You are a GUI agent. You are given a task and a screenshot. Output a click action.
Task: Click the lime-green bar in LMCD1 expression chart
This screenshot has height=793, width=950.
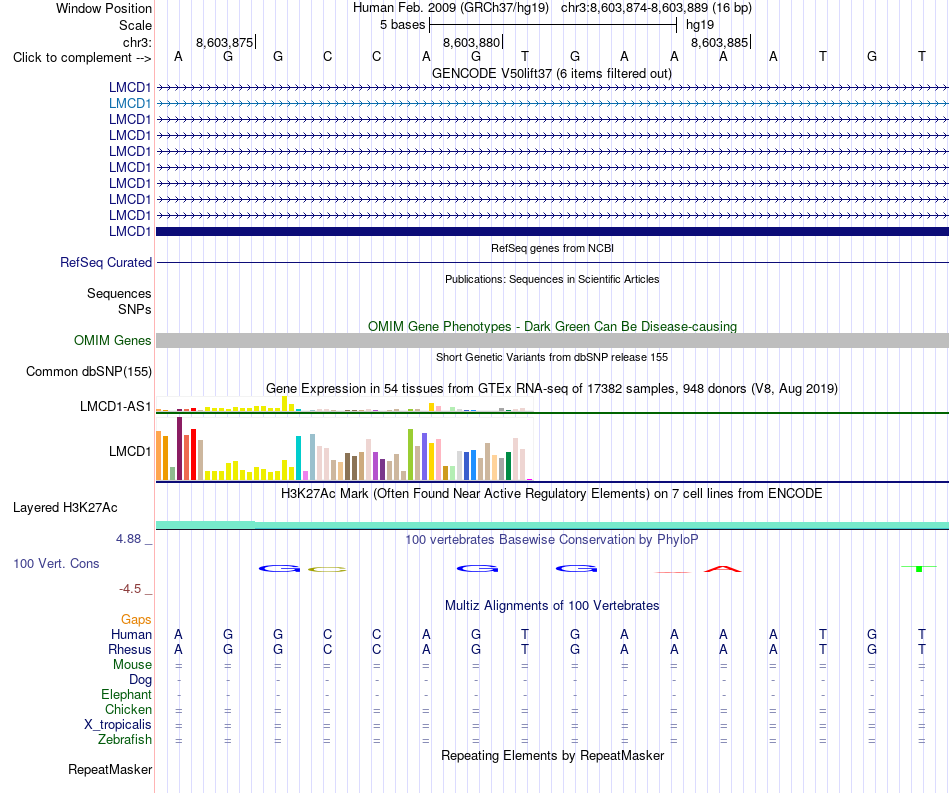[411, 454]
